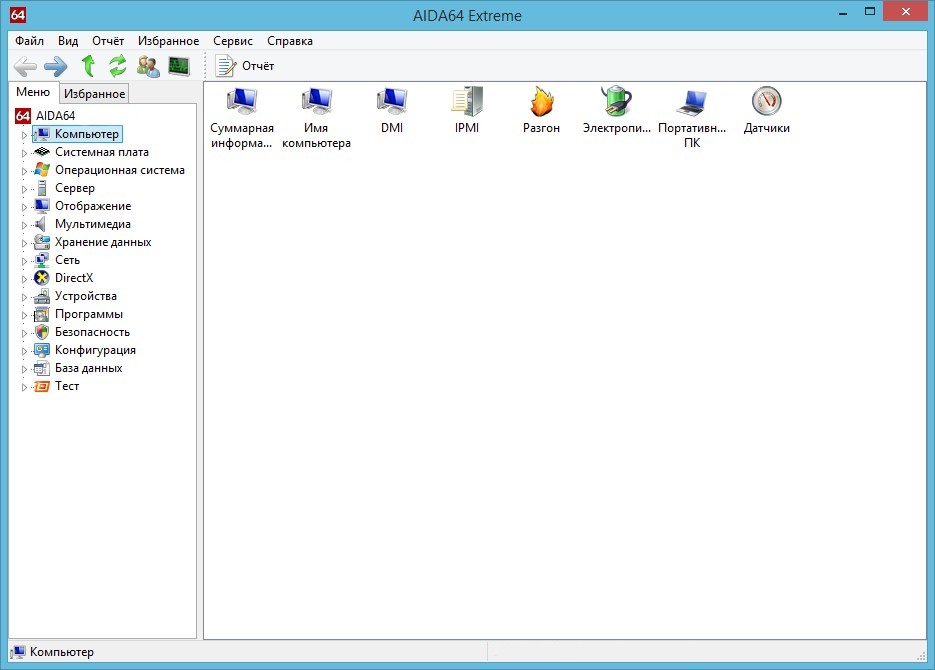Viewport: 935px width, 670px height.
Task: Expand the Операционная система tree node
Action: tap(25, 171)
